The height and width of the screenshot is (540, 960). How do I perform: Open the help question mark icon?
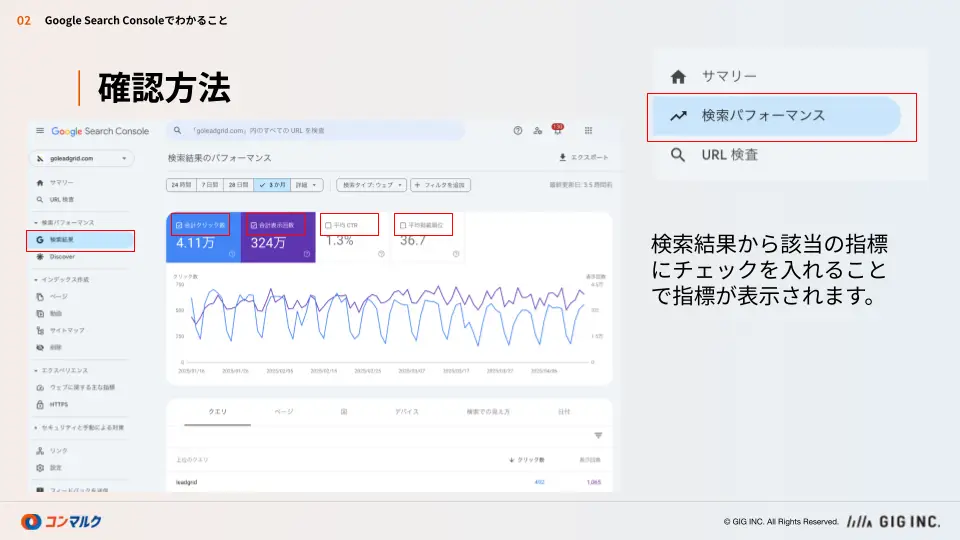[518, 130]
